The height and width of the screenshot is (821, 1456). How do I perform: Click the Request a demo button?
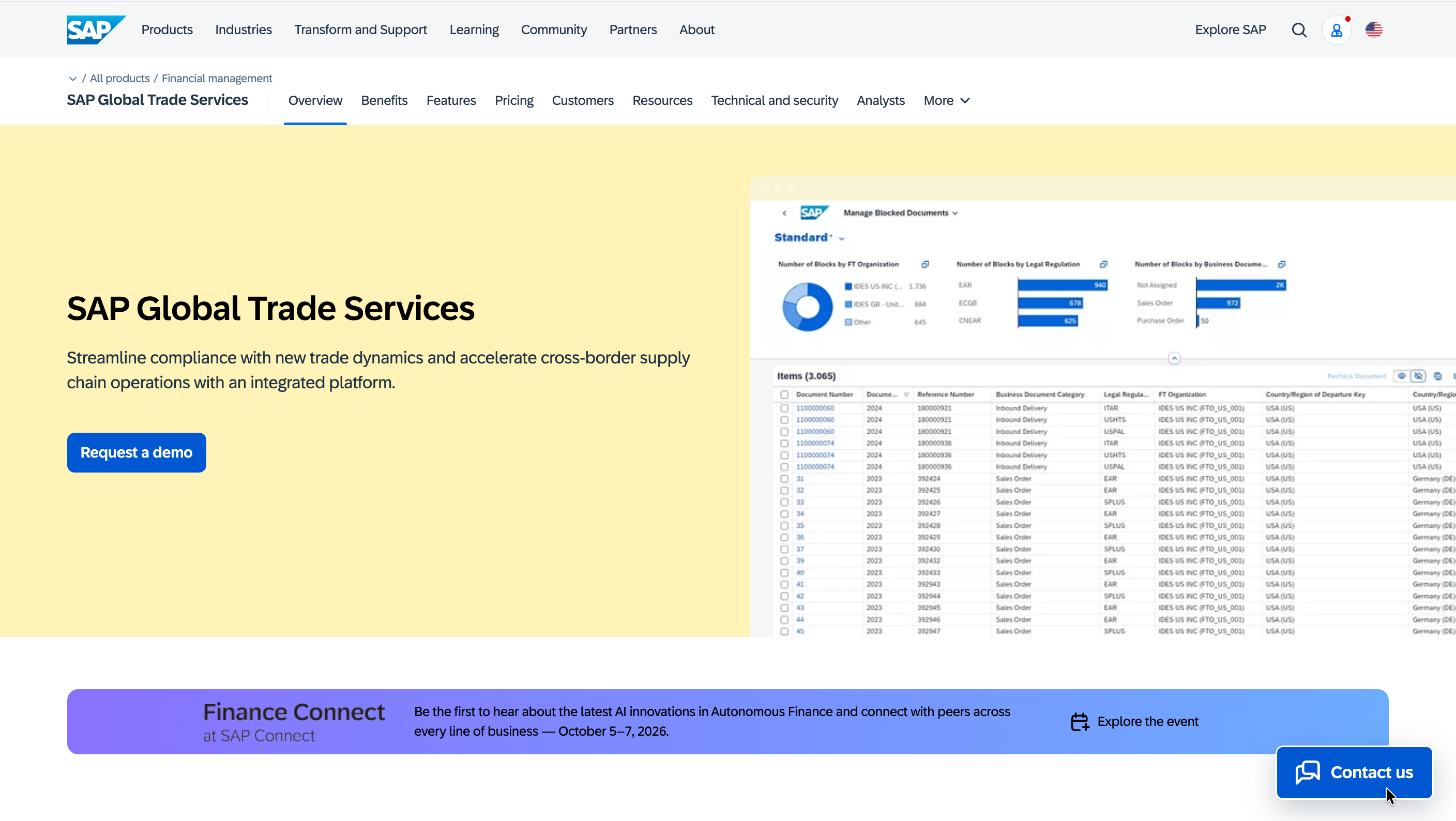tap(136, 452)
